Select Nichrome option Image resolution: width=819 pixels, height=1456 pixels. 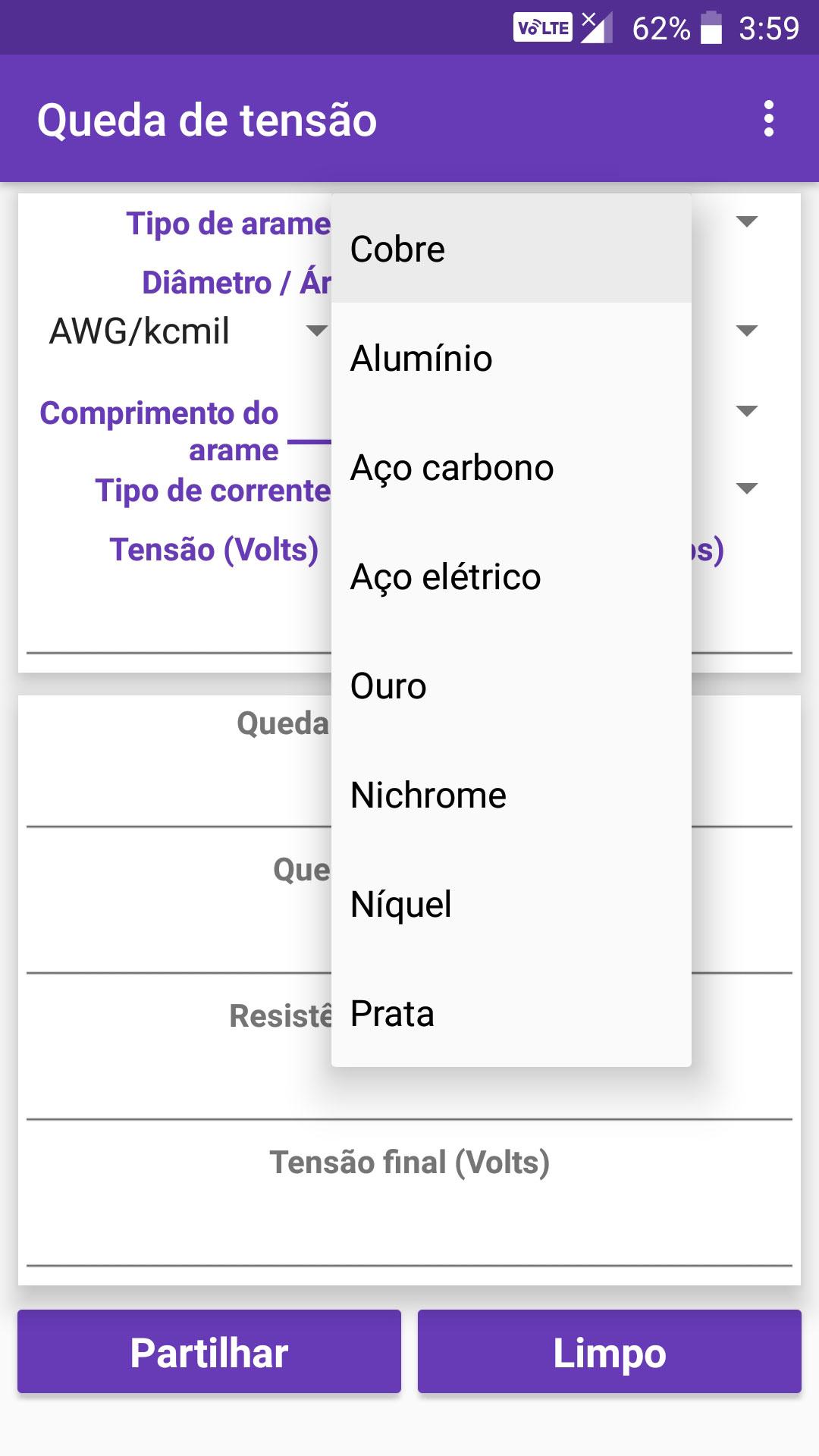pos(511,795)
